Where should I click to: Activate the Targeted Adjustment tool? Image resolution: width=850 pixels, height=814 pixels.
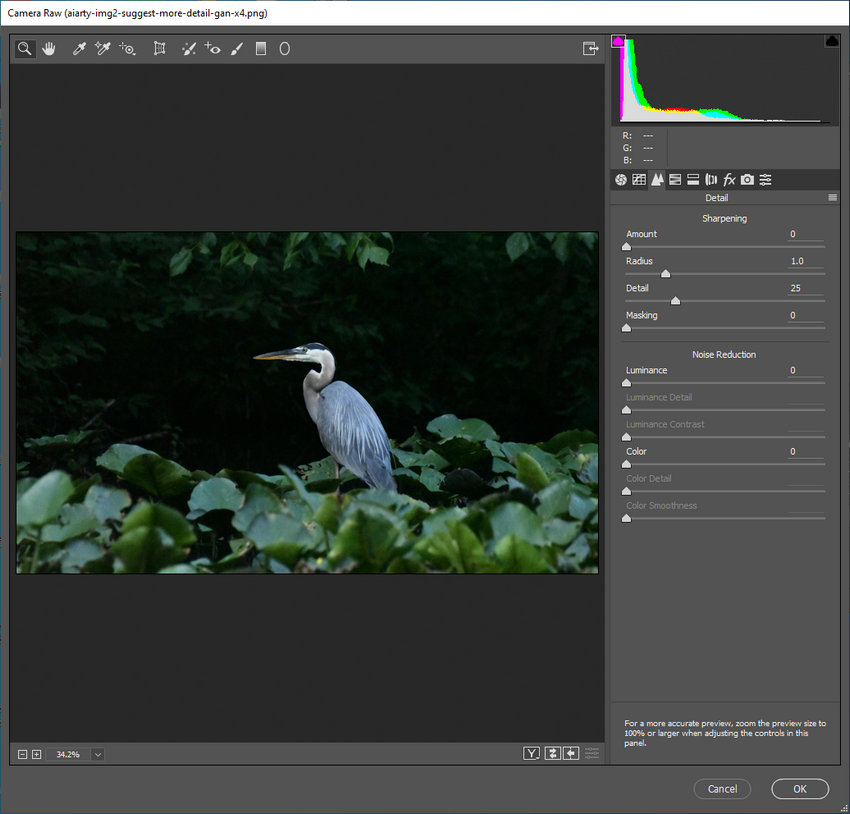[x=127, y=48]
